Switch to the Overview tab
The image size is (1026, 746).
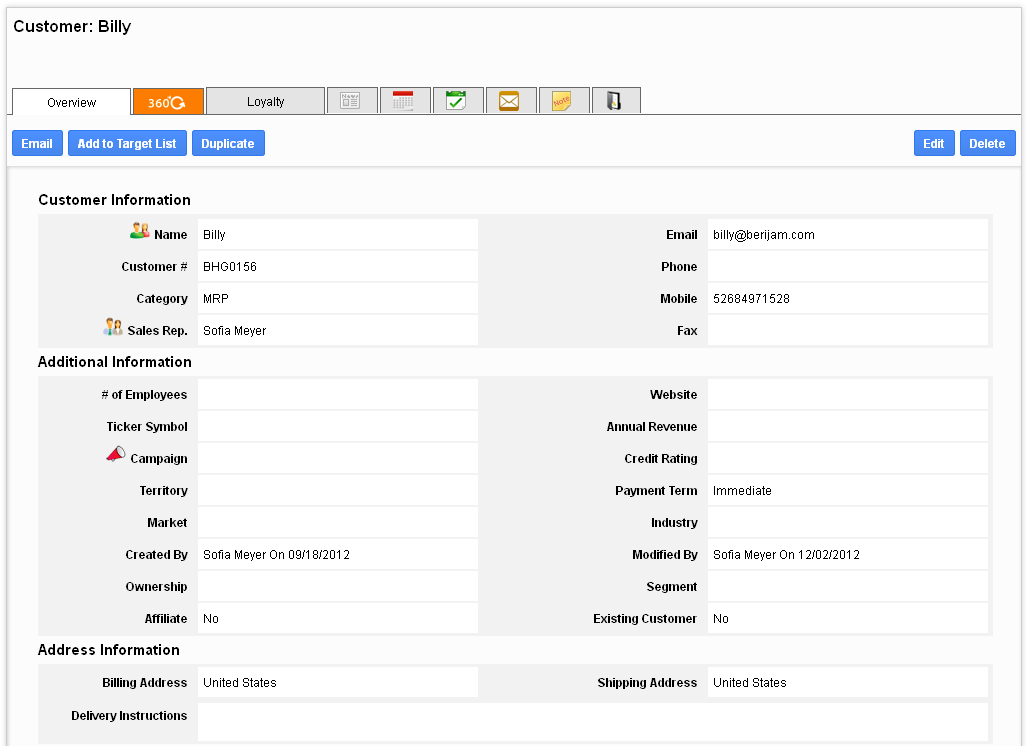point(71,102)
